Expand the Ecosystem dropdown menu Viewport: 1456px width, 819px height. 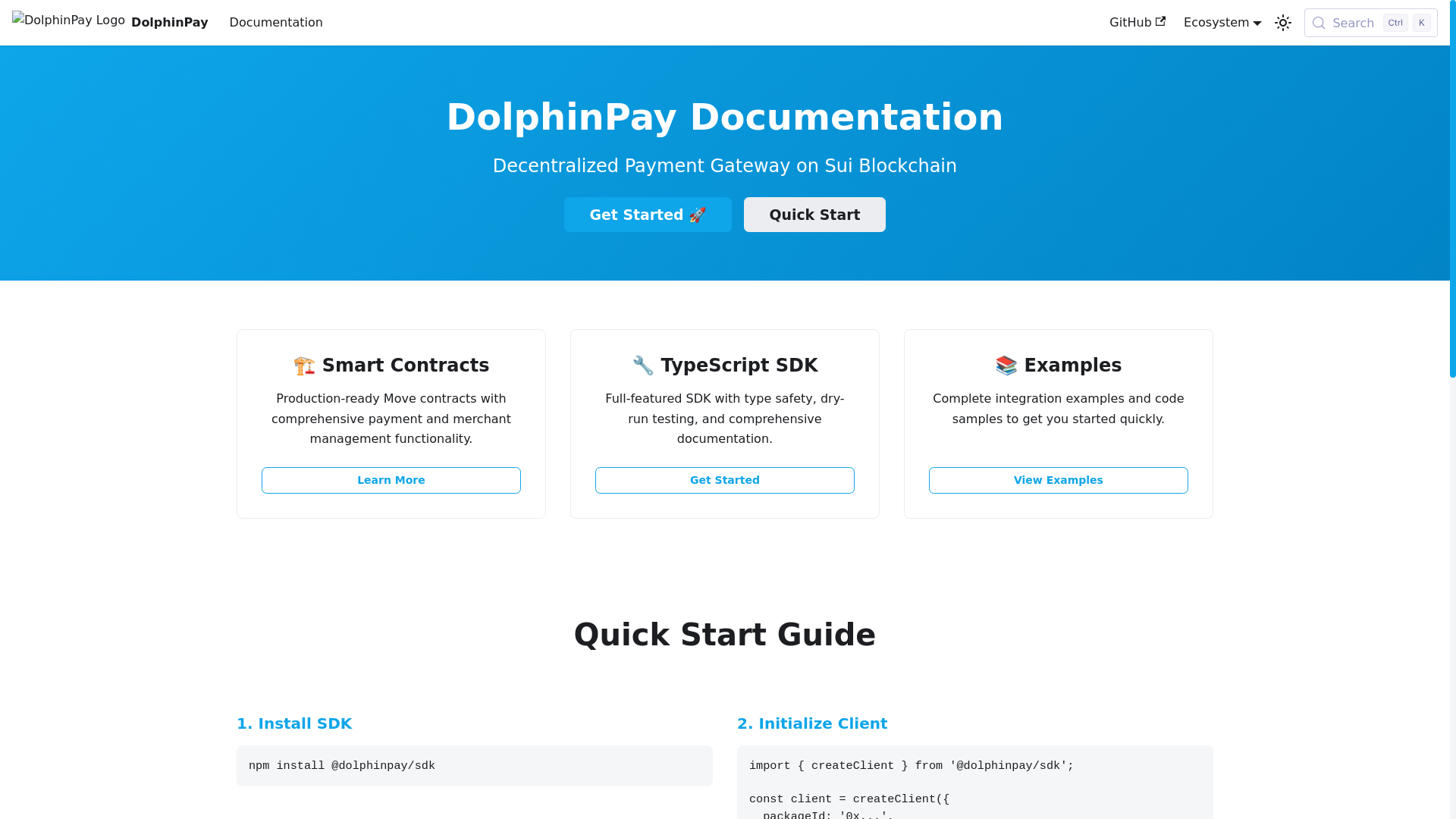coord(1222,23)
